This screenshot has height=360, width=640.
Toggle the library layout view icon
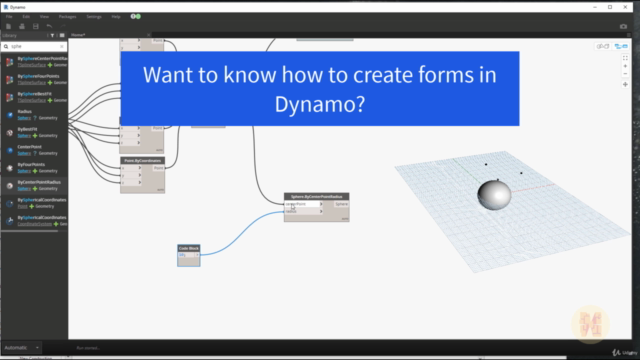pos(62,36)
